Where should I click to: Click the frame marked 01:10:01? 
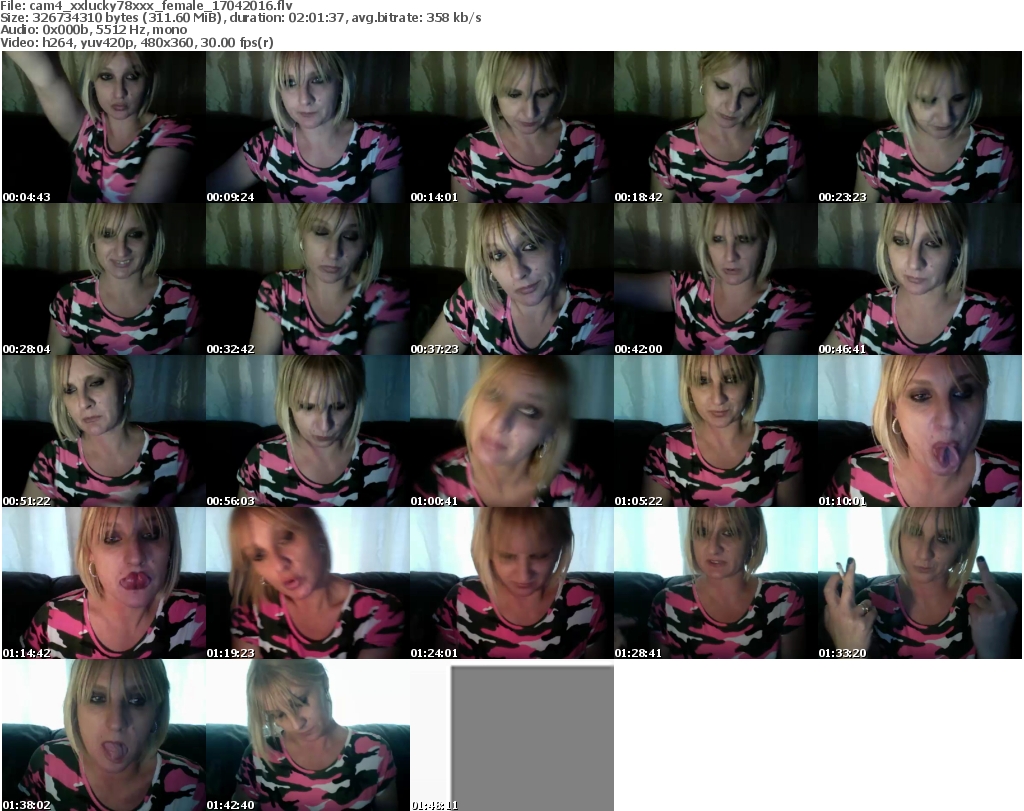coord(920,431)
